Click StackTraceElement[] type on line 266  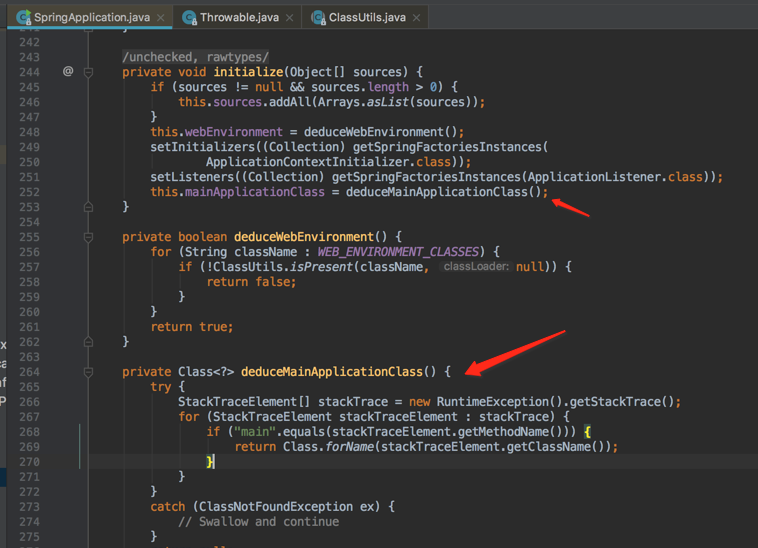click(x=244, y=402)
